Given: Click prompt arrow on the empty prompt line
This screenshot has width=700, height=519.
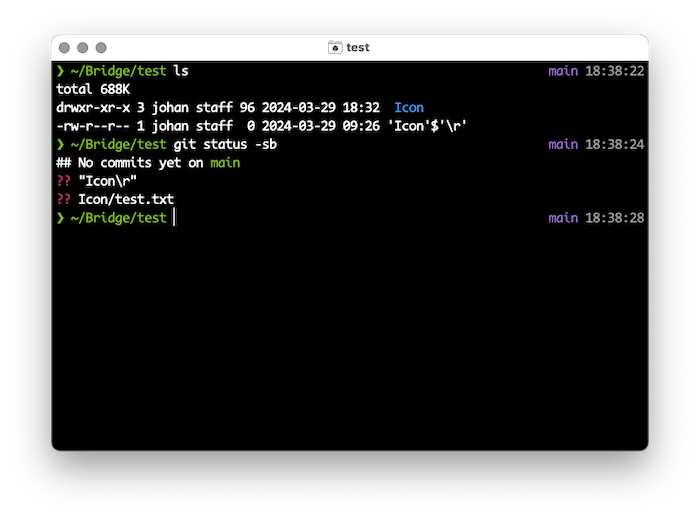Looking at the screenshot, I should point(60,217).
